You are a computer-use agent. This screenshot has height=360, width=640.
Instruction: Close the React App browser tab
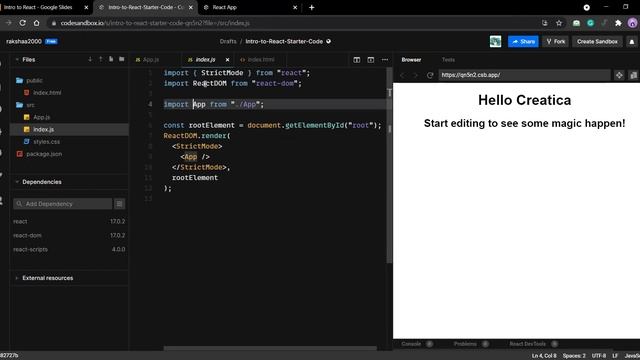tap(295, 7)
